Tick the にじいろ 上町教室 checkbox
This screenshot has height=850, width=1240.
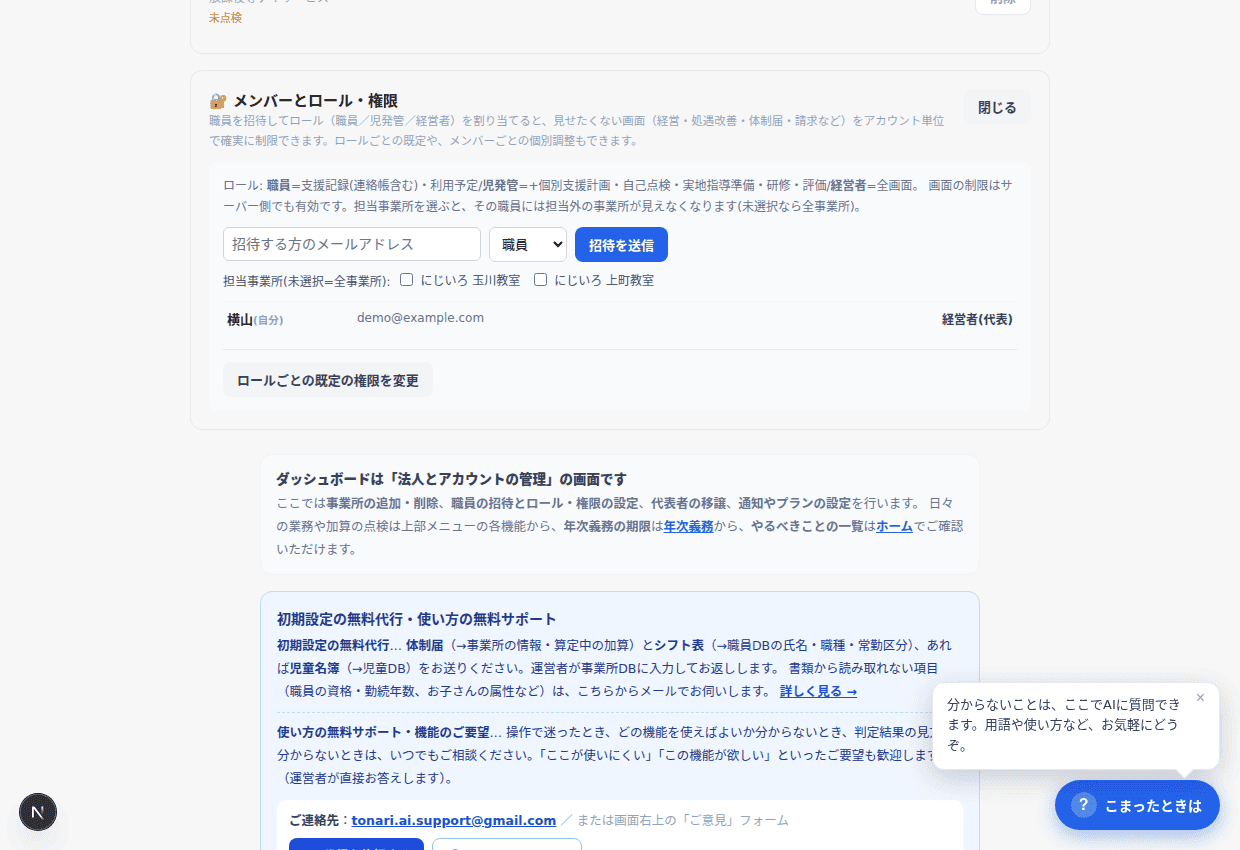pos(541,280)
